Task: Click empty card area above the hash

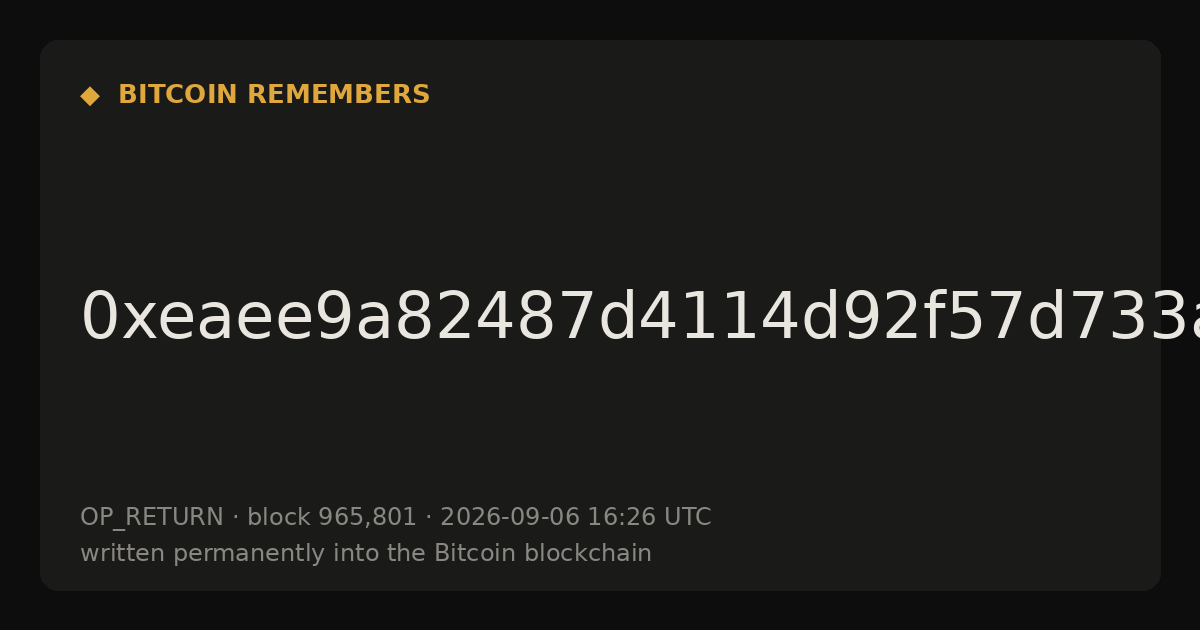Action: pos(600,200)
